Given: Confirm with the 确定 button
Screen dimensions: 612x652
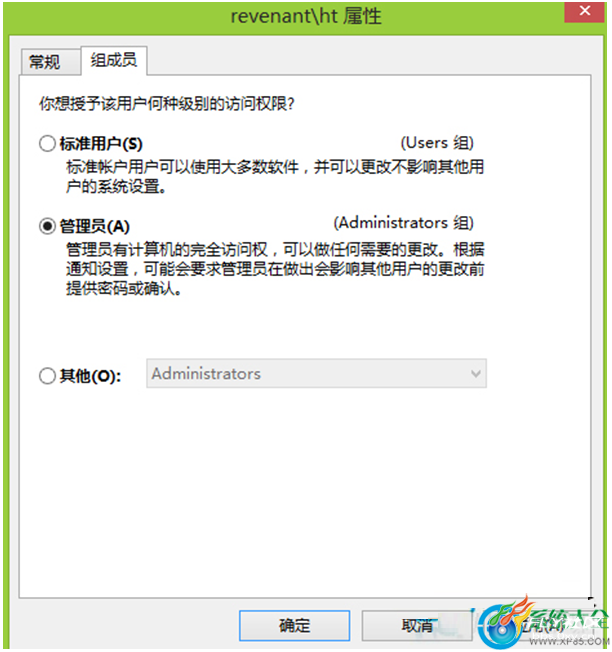Looking at the screenshot, I should click(x=294, y=625).
